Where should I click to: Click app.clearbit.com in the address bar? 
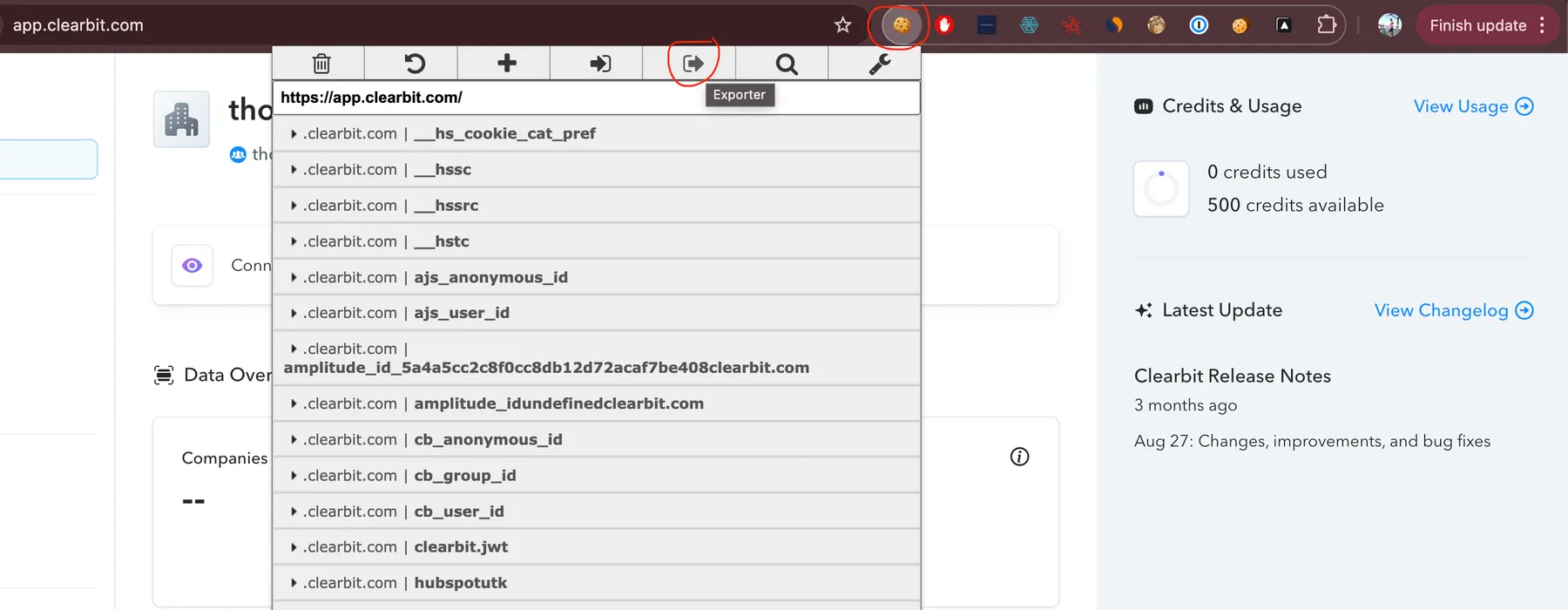coord(78,25)
